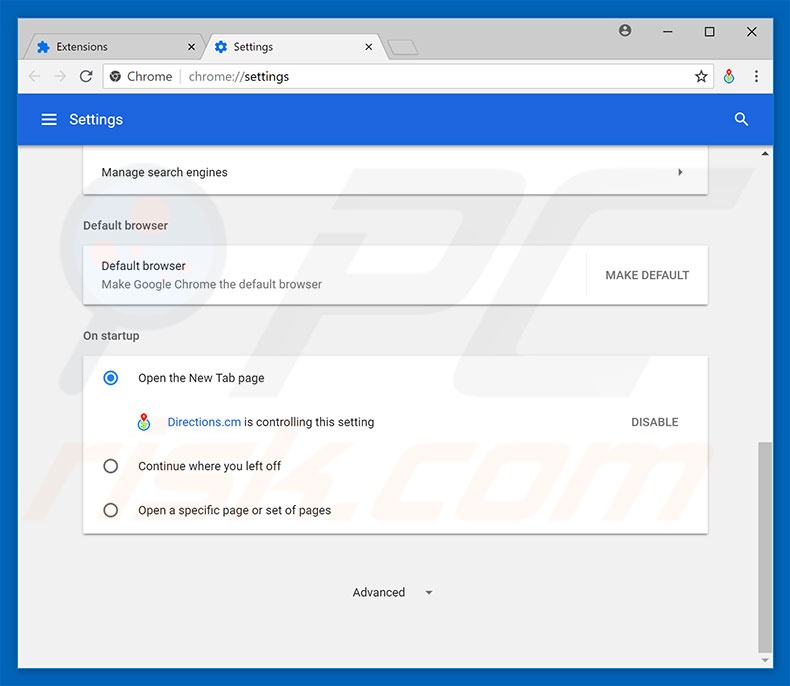Click Directions.cm icon in startup section
The image size is (790, 686).
(144, 422)
